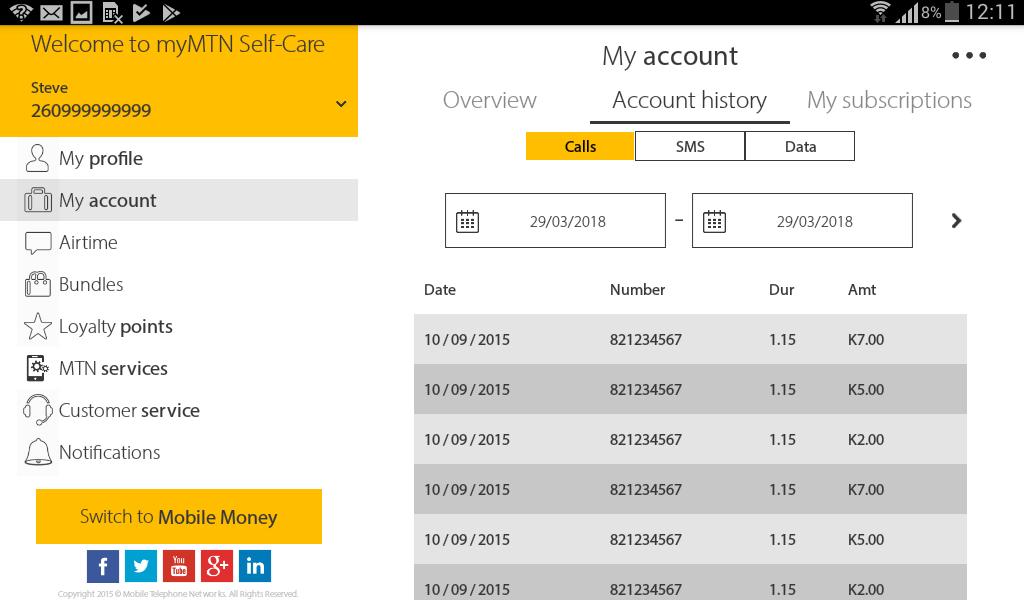Enable the Data filter
Screen dimensions: 1024x600
(x=800, y=146)
